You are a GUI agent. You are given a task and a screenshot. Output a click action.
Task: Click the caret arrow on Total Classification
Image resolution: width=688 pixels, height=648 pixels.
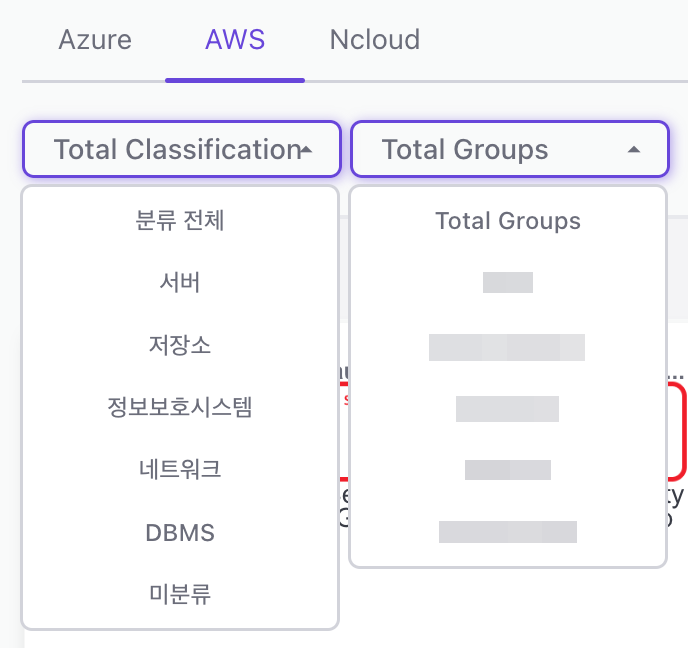coord(307,150)
